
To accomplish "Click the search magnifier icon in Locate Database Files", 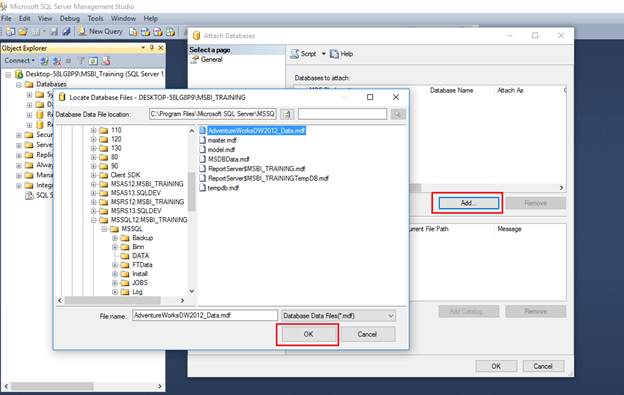I will click(398, 115).
